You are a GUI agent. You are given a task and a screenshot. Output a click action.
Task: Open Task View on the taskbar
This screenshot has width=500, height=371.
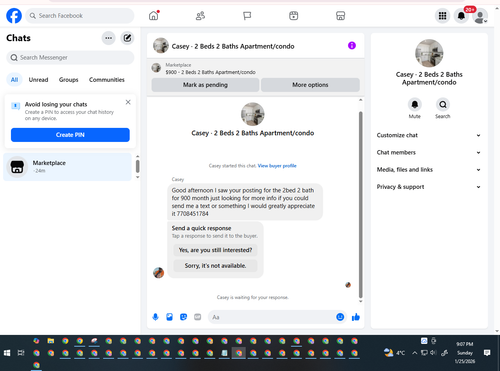pos(21,353)
